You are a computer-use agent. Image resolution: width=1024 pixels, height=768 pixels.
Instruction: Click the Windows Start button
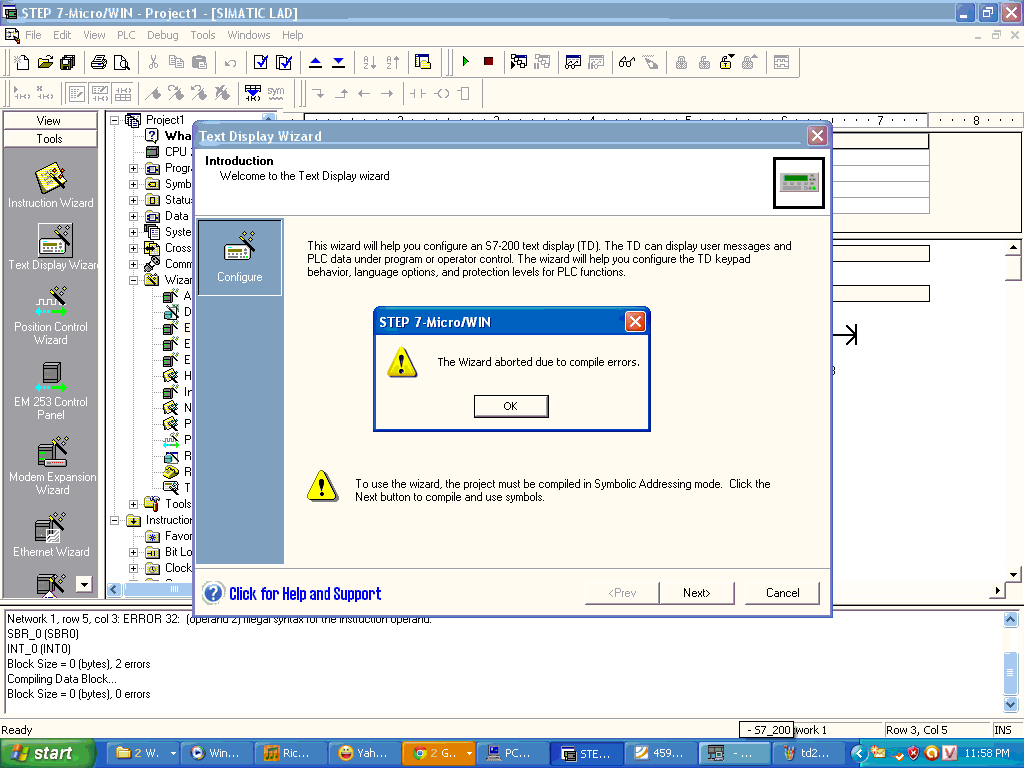pyautogui.click(x=47, y=754)
